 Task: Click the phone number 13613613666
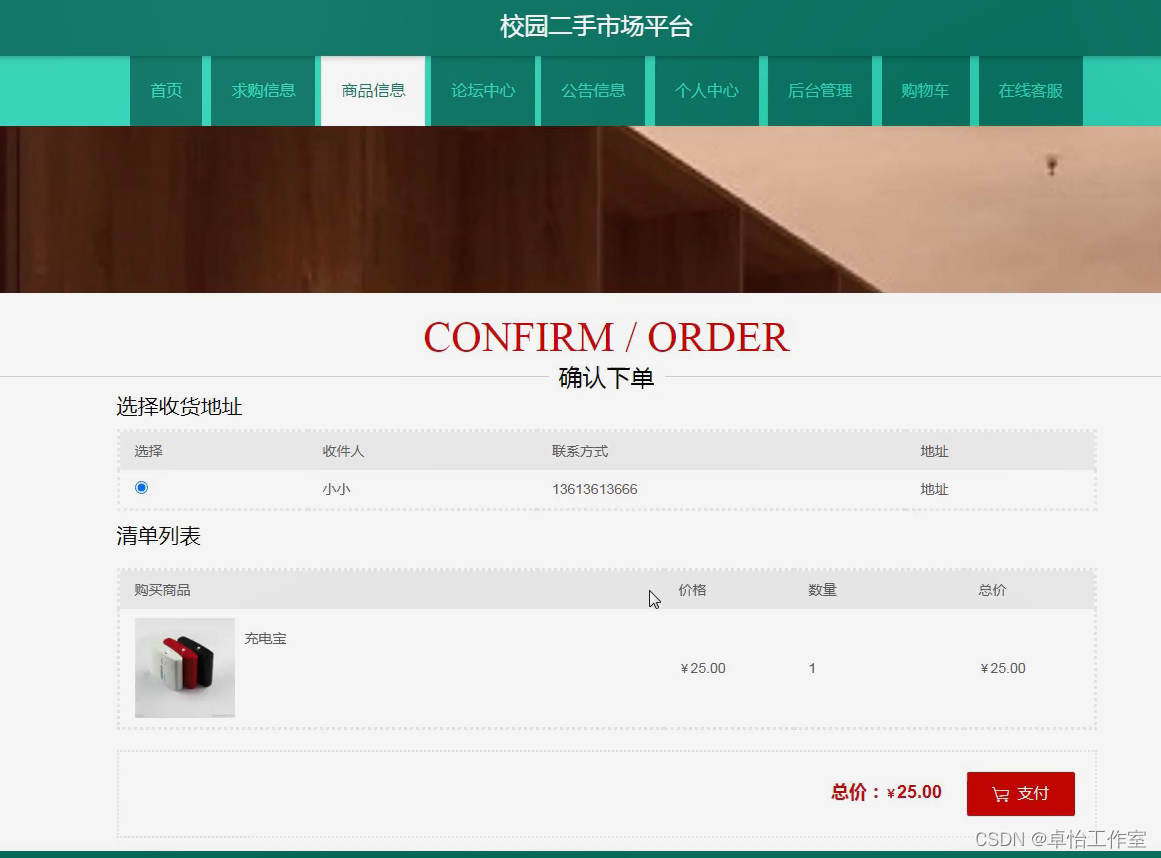tap(595, 489)
